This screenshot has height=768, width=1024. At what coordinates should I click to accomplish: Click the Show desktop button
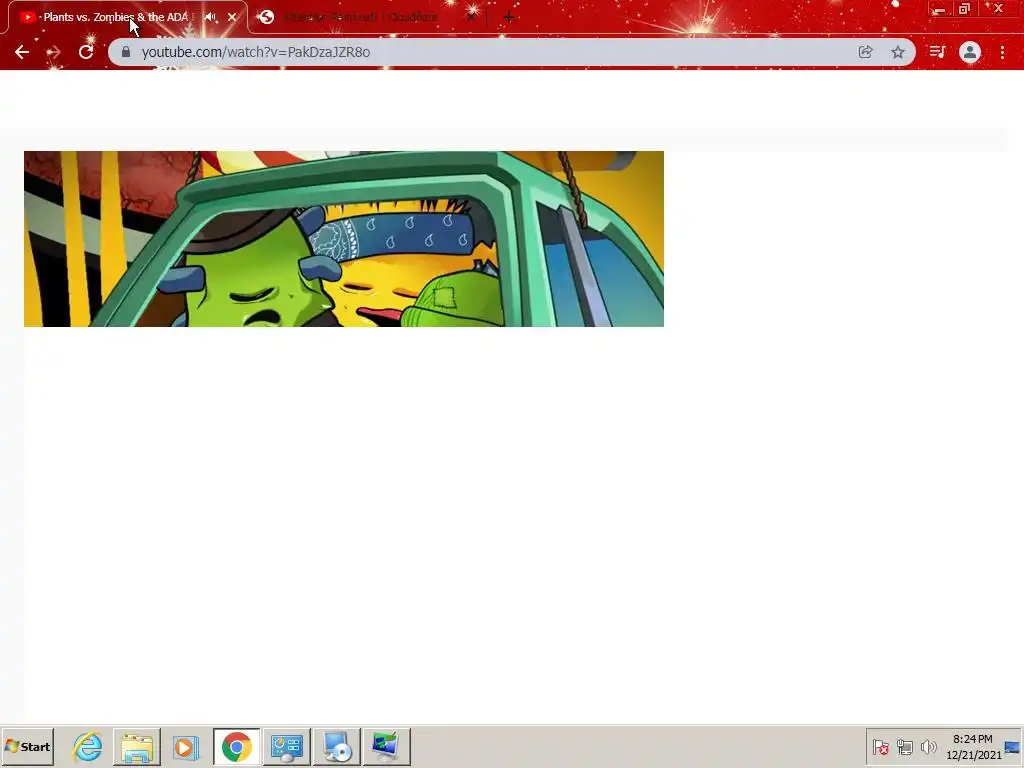[1013, 746]
